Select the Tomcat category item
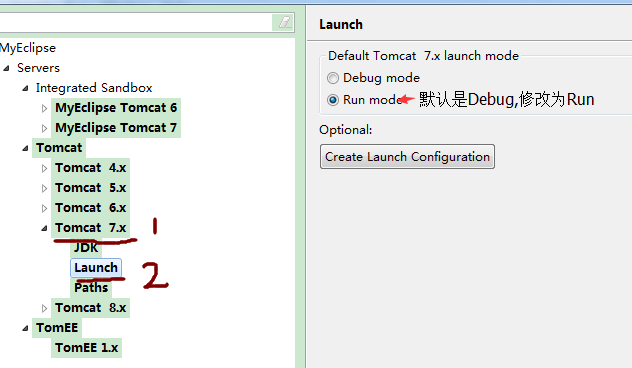Viewport: 632px width, 368px height. click(59, 148)
